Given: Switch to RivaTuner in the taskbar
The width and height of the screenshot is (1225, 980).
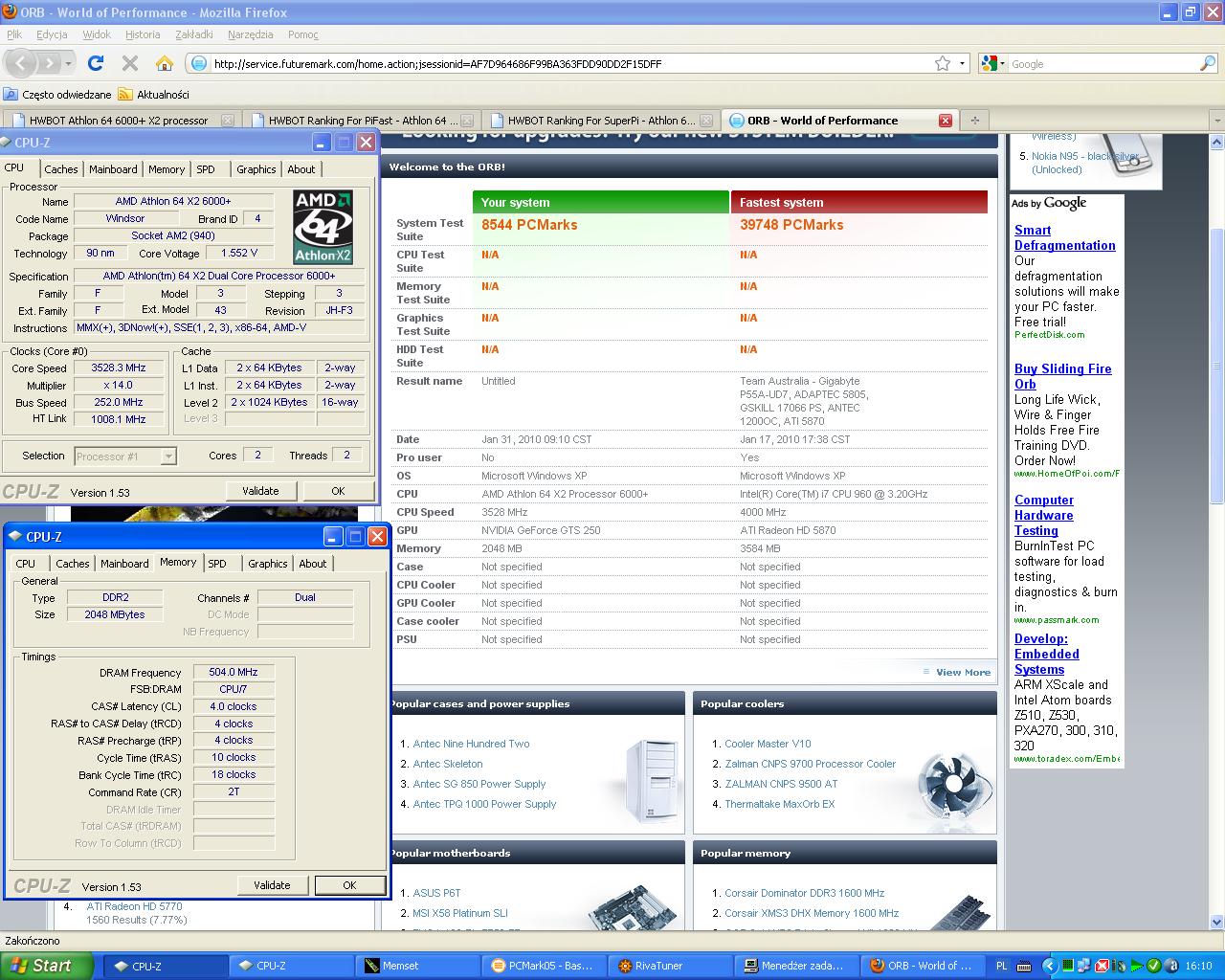Looking at the screenshot, I should point(670,966).
